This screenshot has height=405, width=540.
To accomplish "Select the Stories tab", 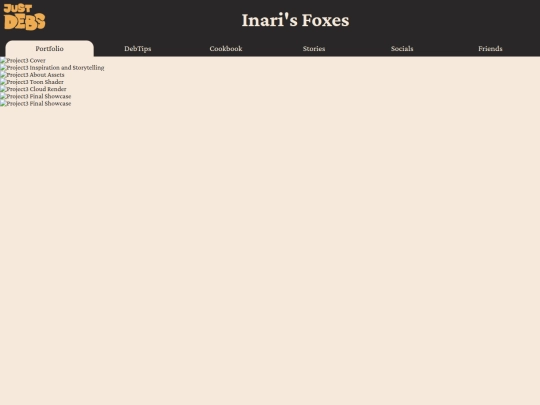I will 314,49.
